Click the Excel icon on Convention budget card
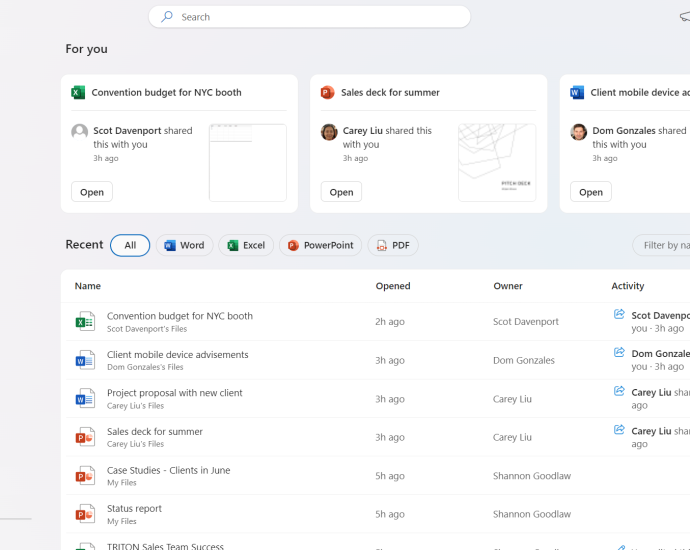Viewport: 690px width, 550px height. coord(78,92)
